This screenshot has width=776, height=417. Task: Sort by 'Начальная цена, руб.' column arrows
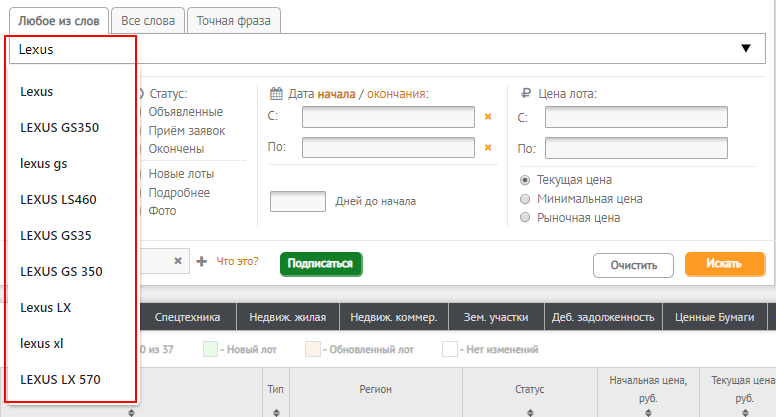648,412
